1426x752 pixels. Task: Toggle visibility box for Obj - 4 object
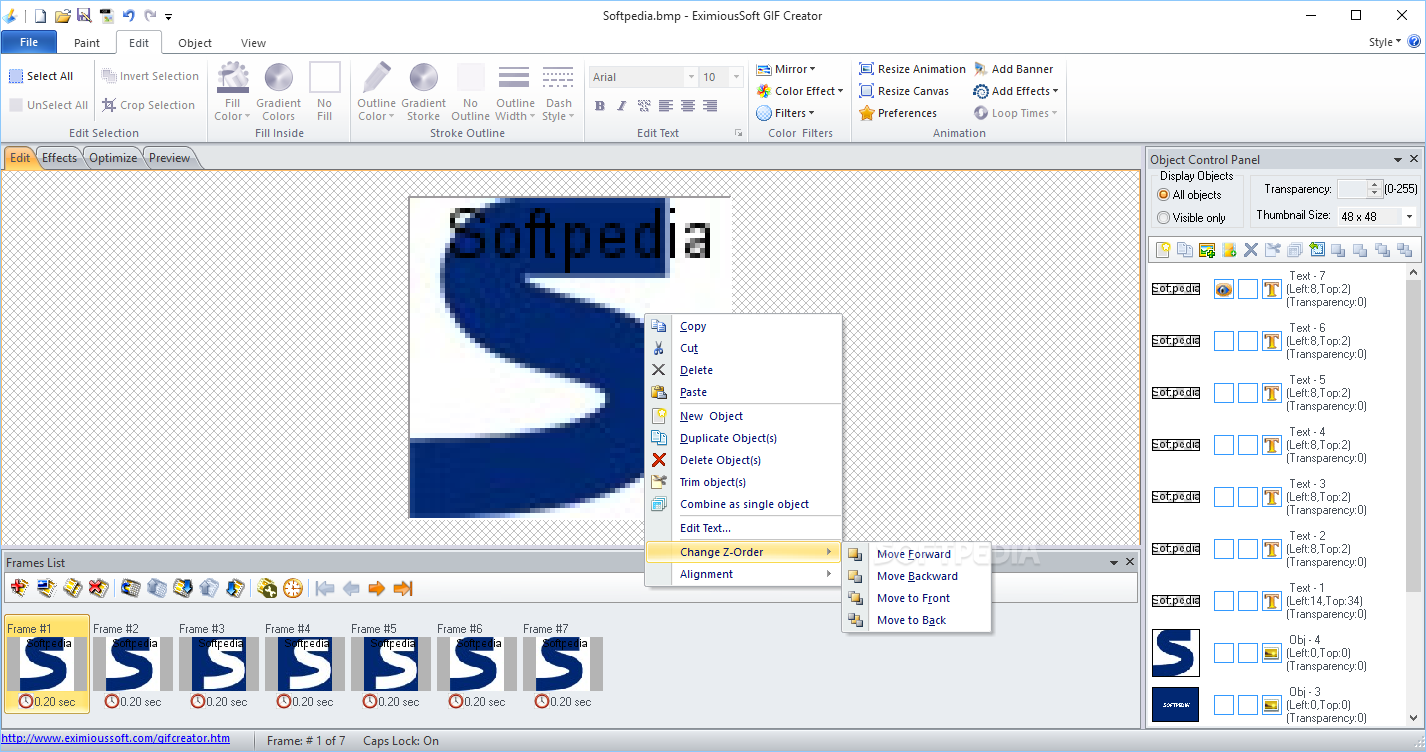point(1224,653)
